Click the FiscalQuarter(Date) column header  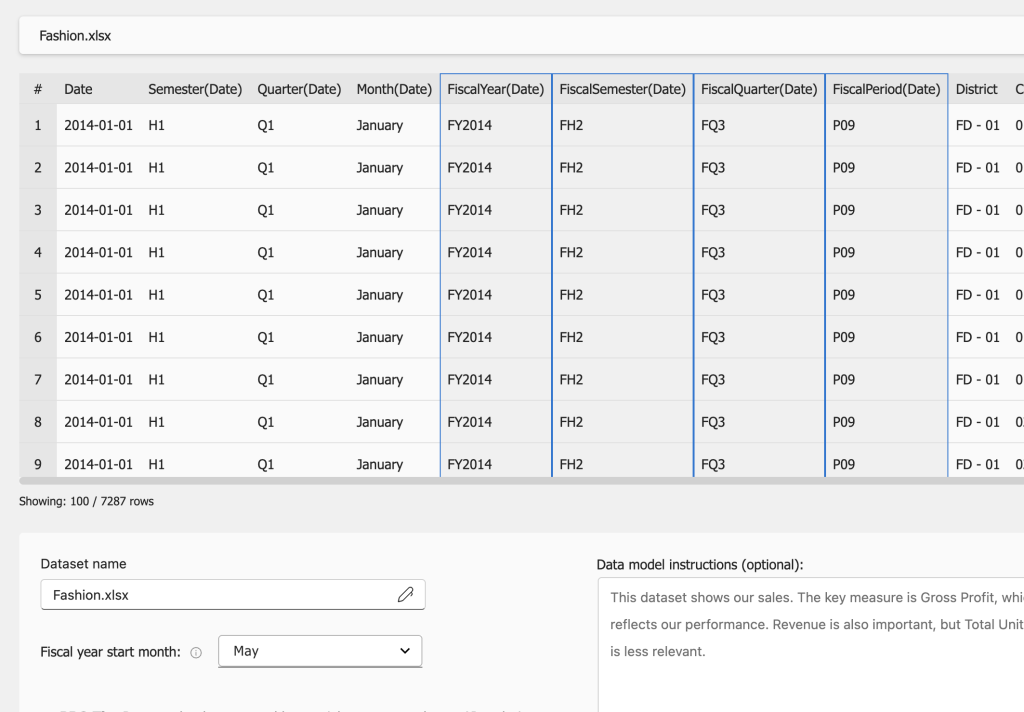click(x=759, y=89)
